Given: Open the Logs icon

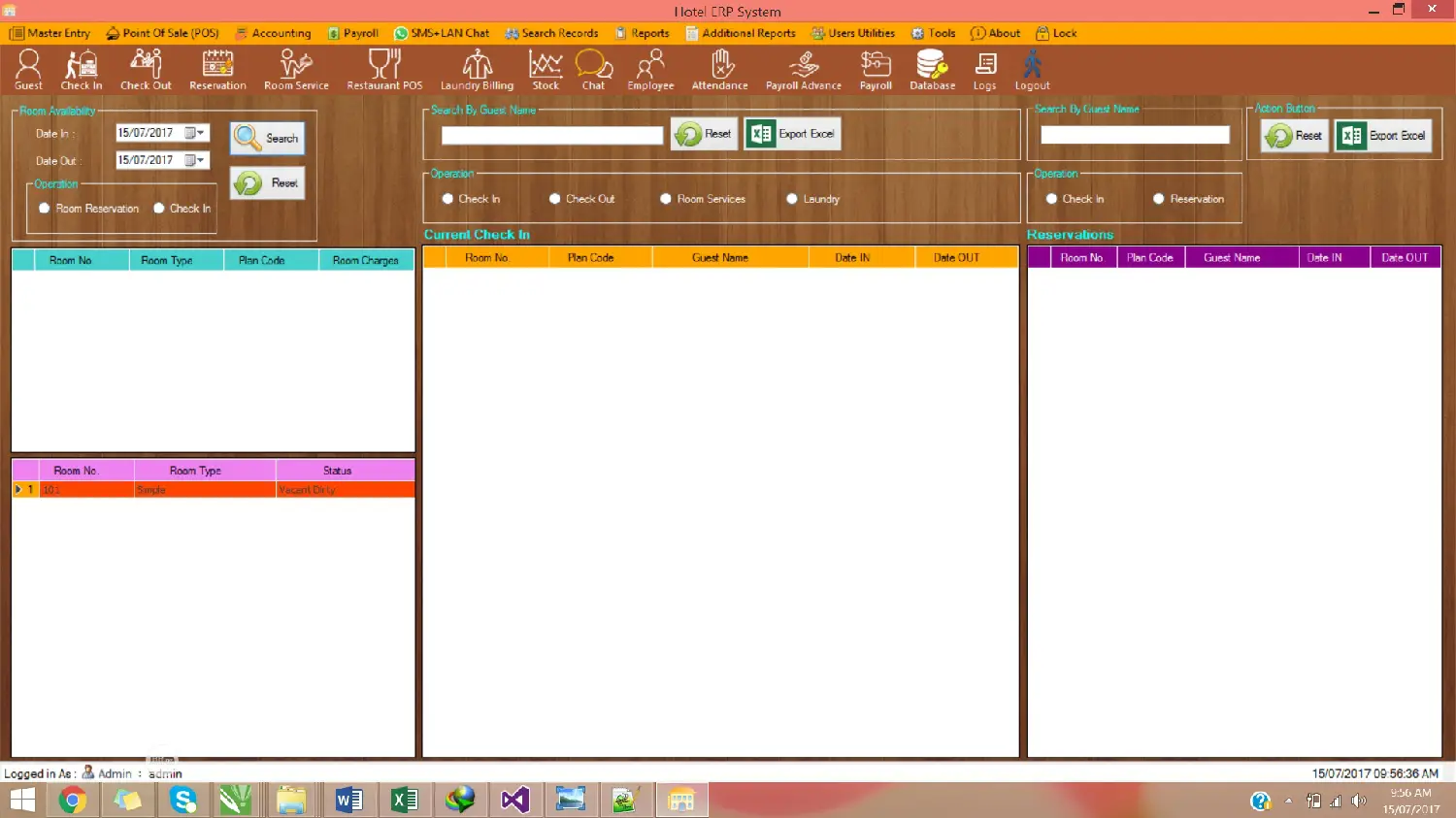Looking at the screenshot, I should coord(984,70).
